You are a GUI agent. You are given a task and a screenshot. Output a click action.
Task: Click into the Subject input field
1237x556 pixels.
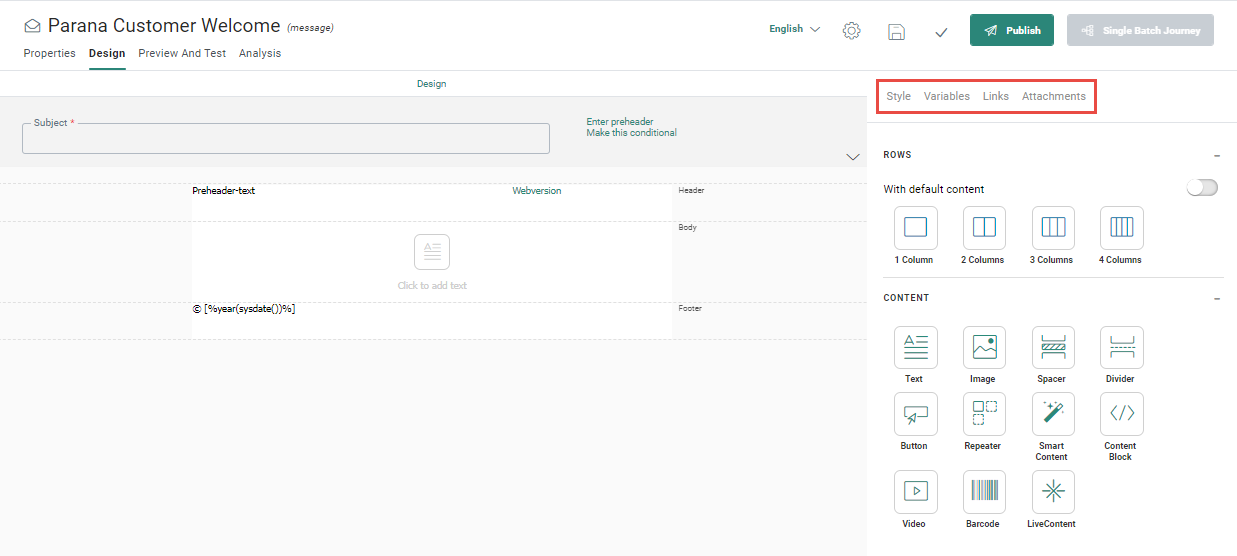pos(285,141)
